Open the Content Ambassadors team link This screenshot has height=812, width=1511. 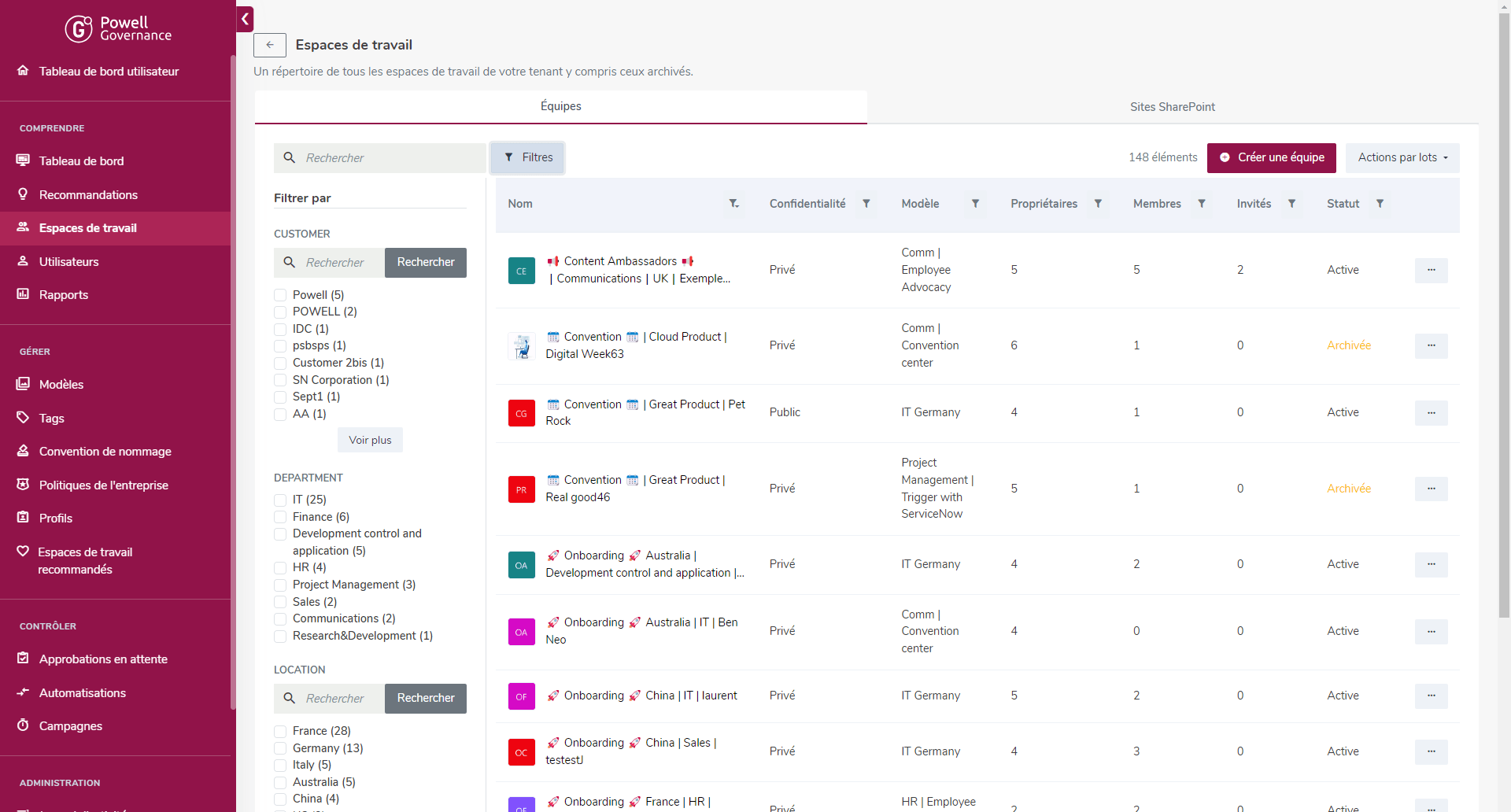click(639, 270)
